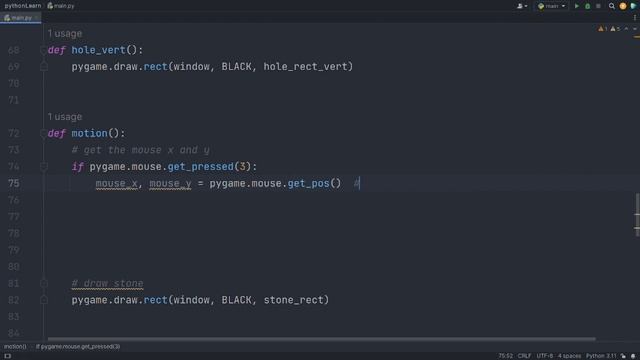This screenshot has height=360, width=640.
Task: Click the hole_vert function name
Action: (x=98, y=50)
